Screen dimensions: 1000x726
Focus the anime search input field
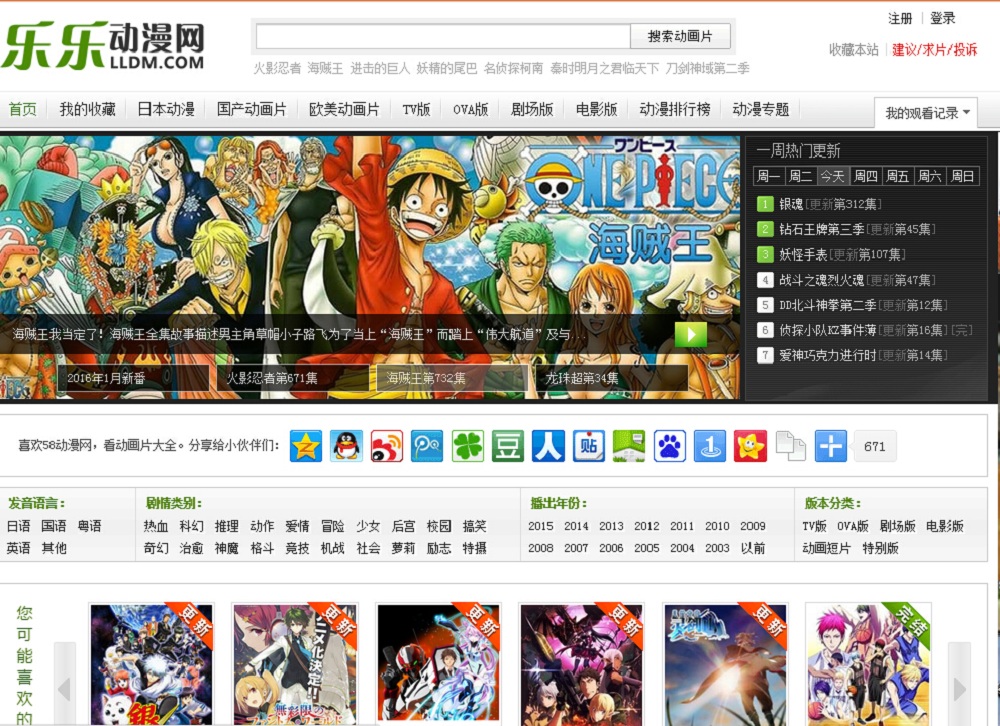pos(443,36)
